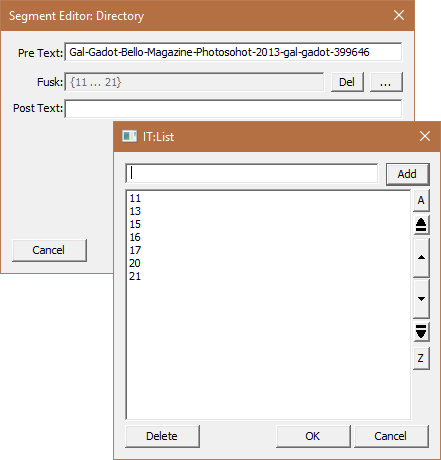Click into the Pre Text field
441x460 pixels.
(x=233, y=52)
